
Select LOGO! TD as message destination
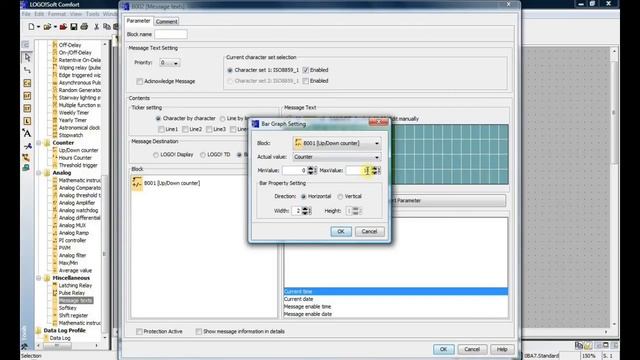(202, 155)
